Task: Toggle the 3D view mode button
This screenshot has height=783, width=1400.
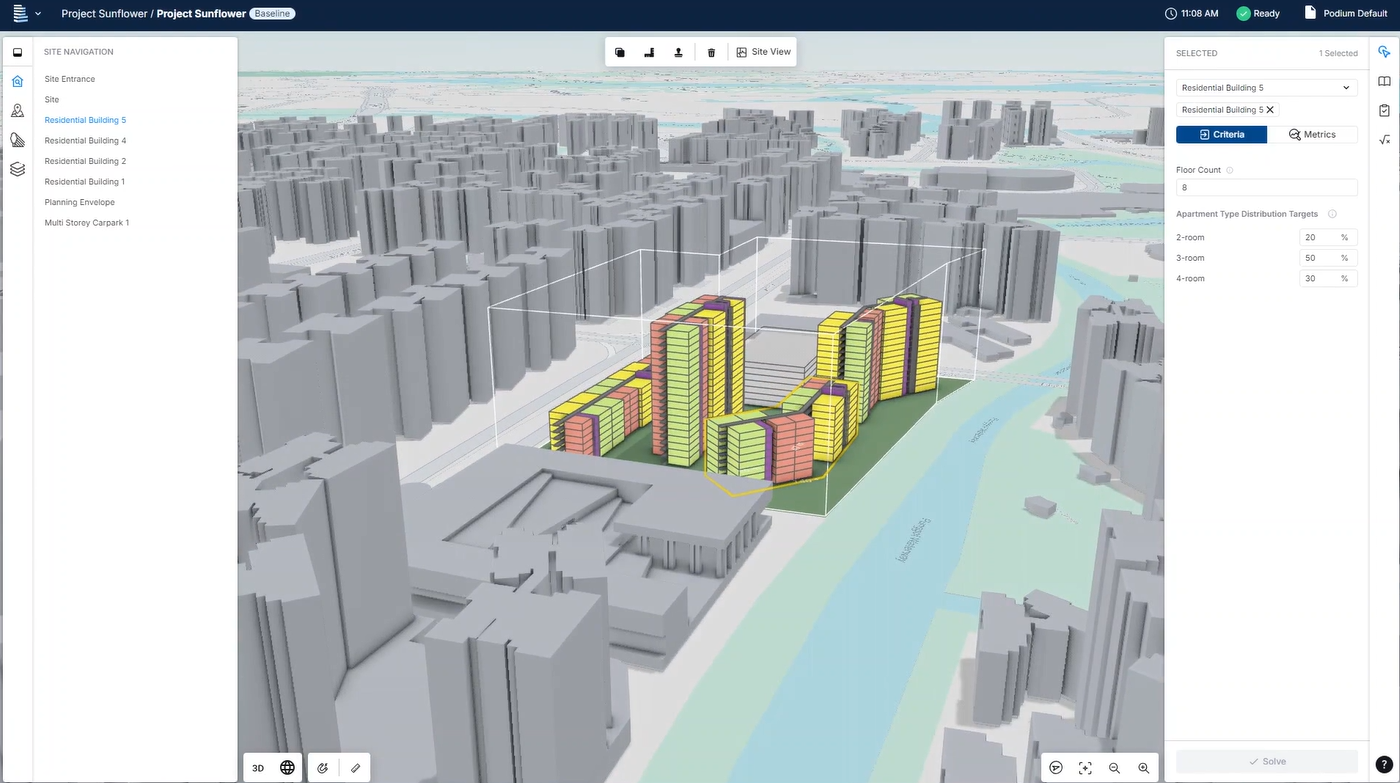Action: click(x=258, y=768)
